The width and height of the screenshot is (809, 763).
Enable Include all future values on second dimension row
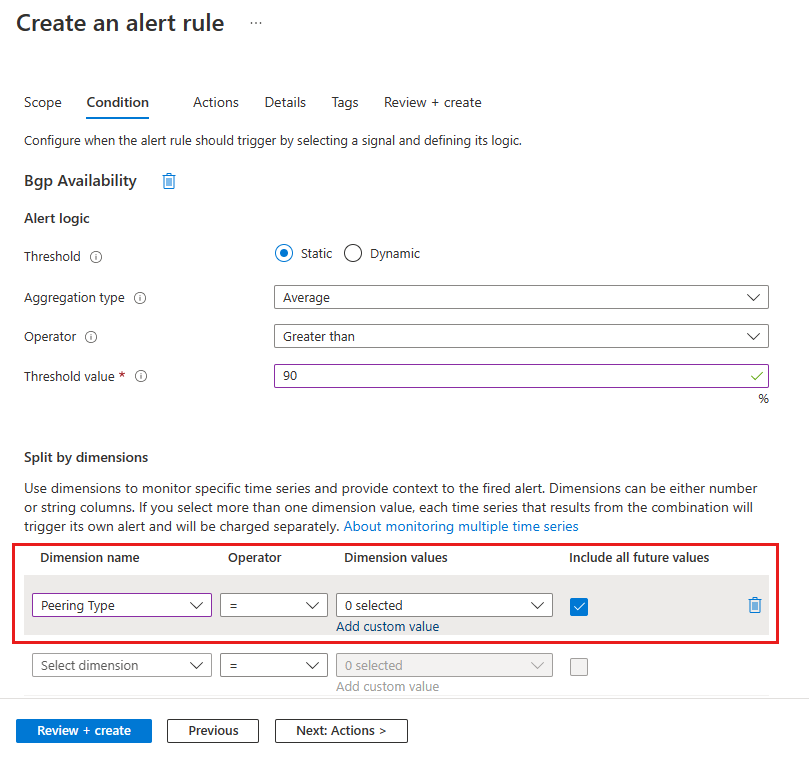pos(578,665)
